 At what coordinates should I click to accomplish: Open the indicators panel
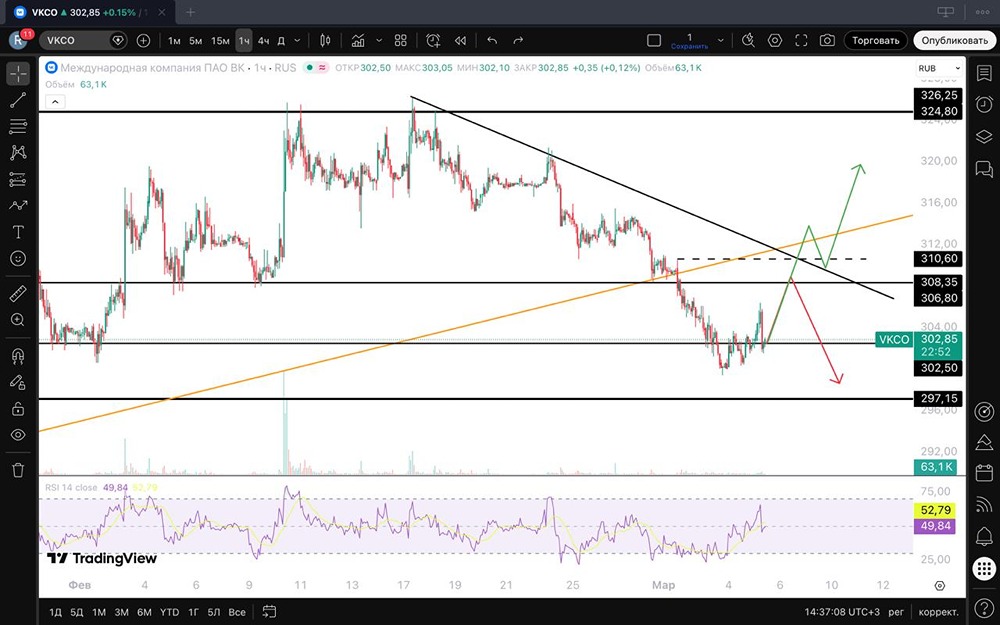coord(358,41)
